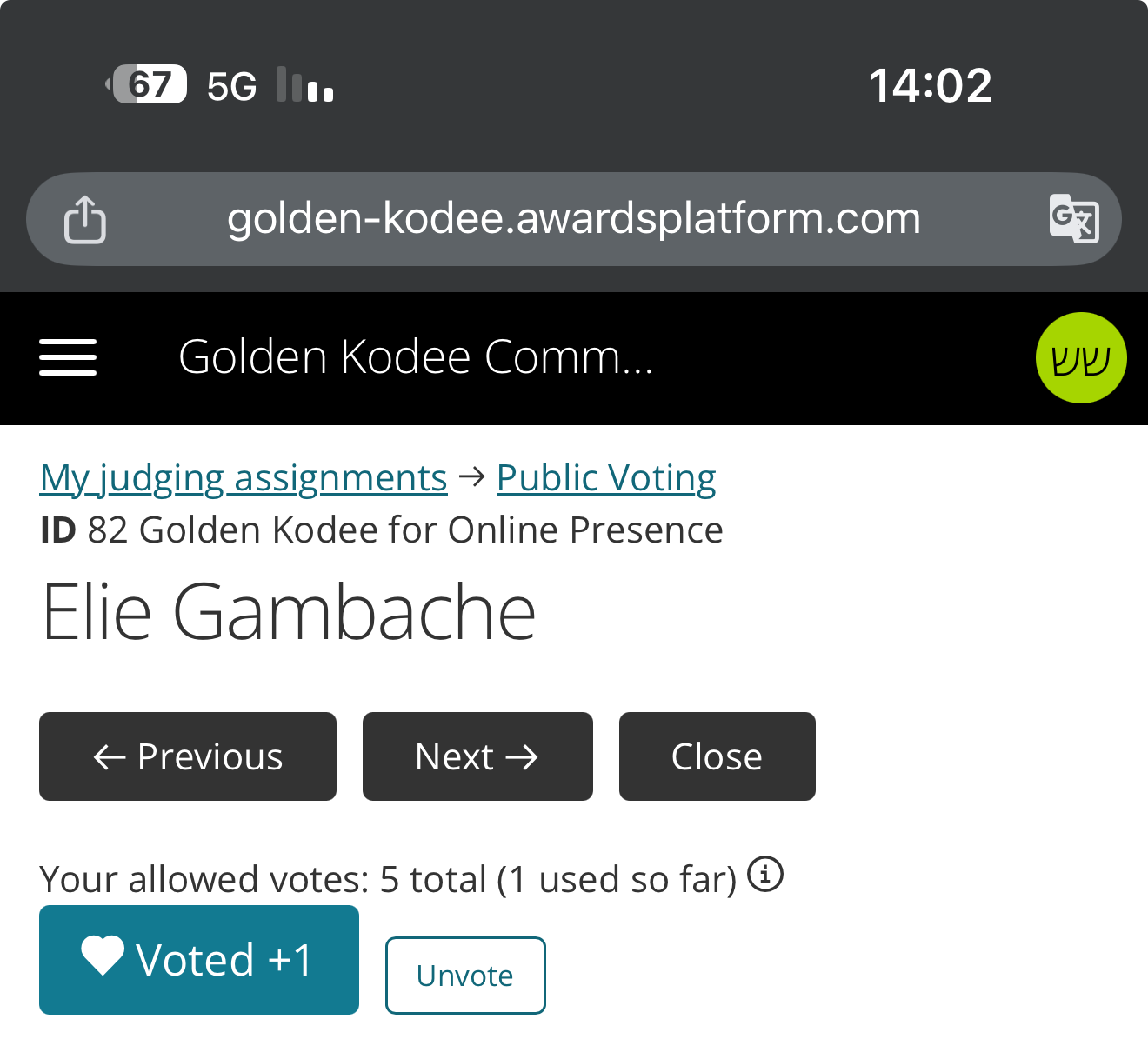This screenshot has width=1148, height=1059.
Task: Open the hamburger navigation menu
Action: (68, 357)
